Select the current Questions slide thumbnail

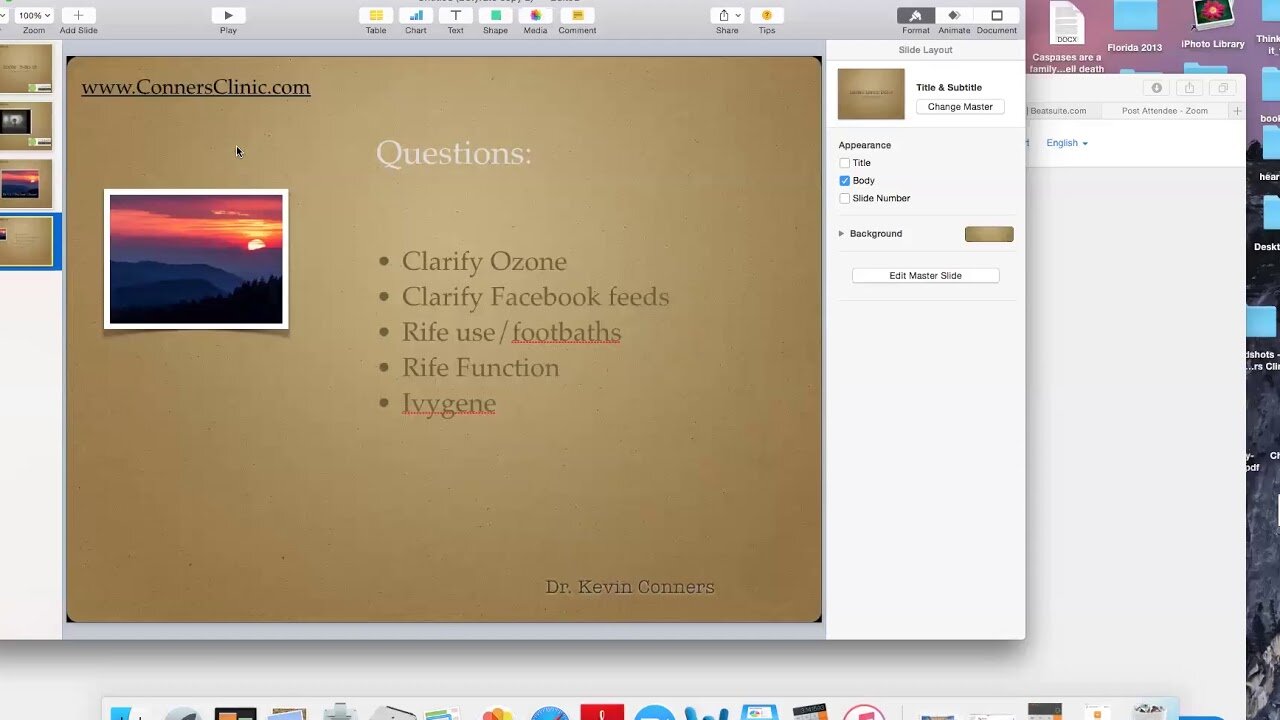25,242
